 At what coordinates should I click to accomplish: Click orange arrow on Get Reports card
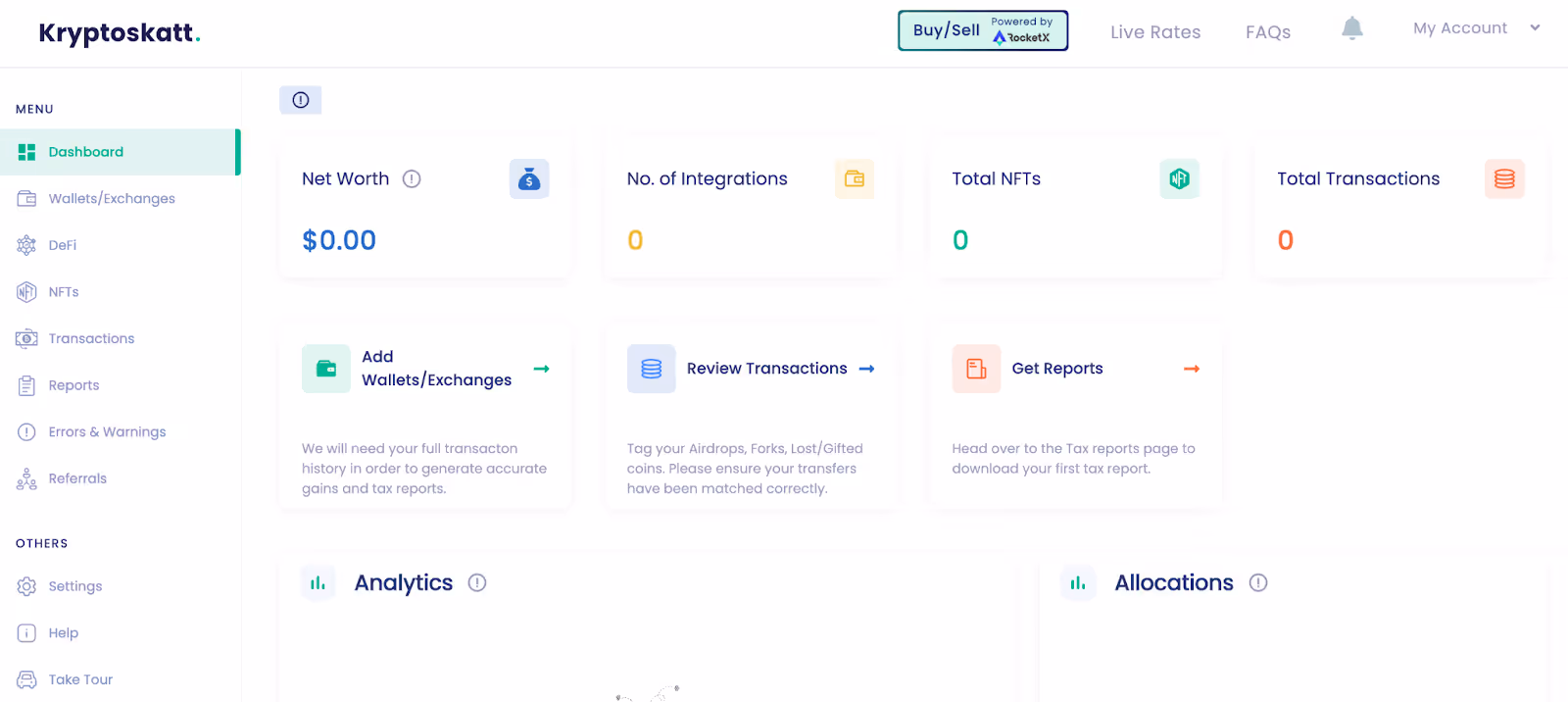coord(1192,369)
